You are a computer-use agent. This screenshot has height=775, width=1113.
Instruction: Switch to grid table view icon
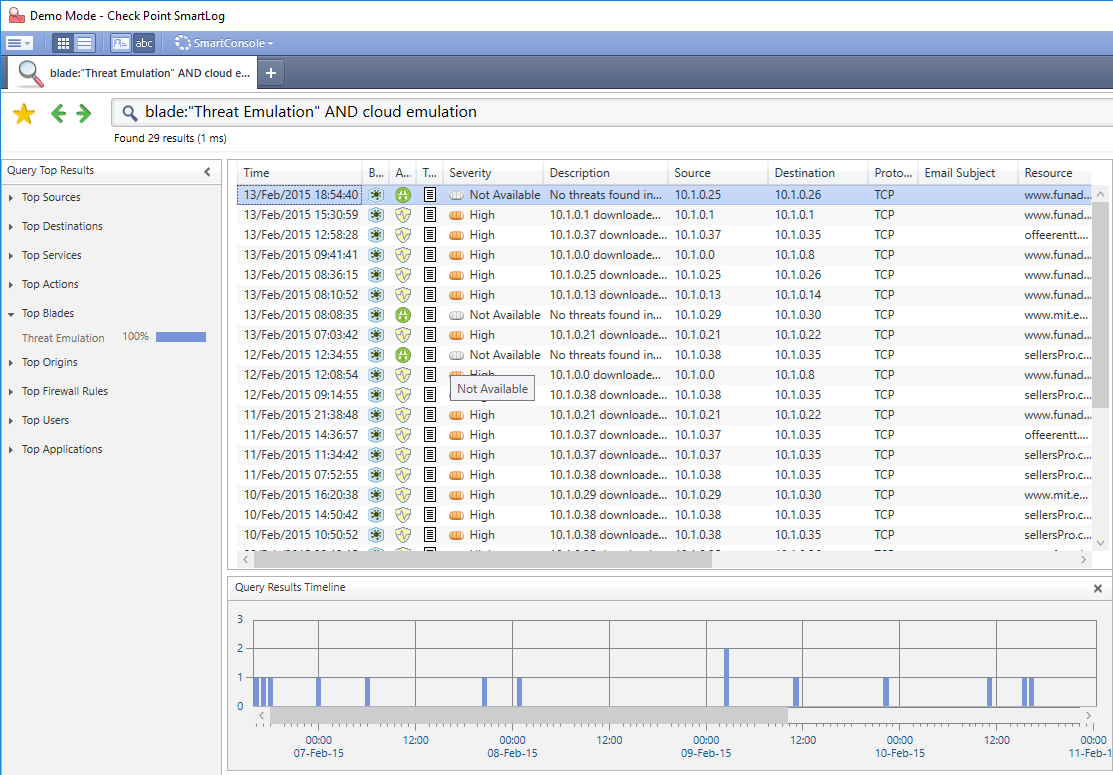(x=63, y=43)
